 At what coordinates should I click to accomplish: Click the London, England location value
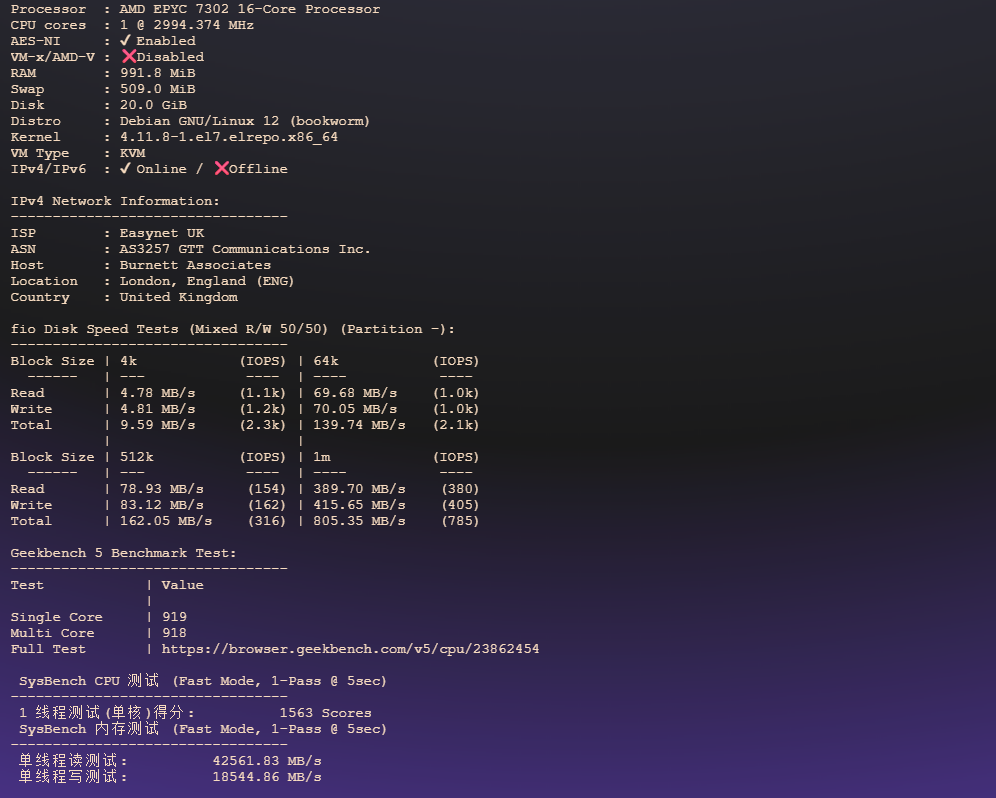click(206, 281)
